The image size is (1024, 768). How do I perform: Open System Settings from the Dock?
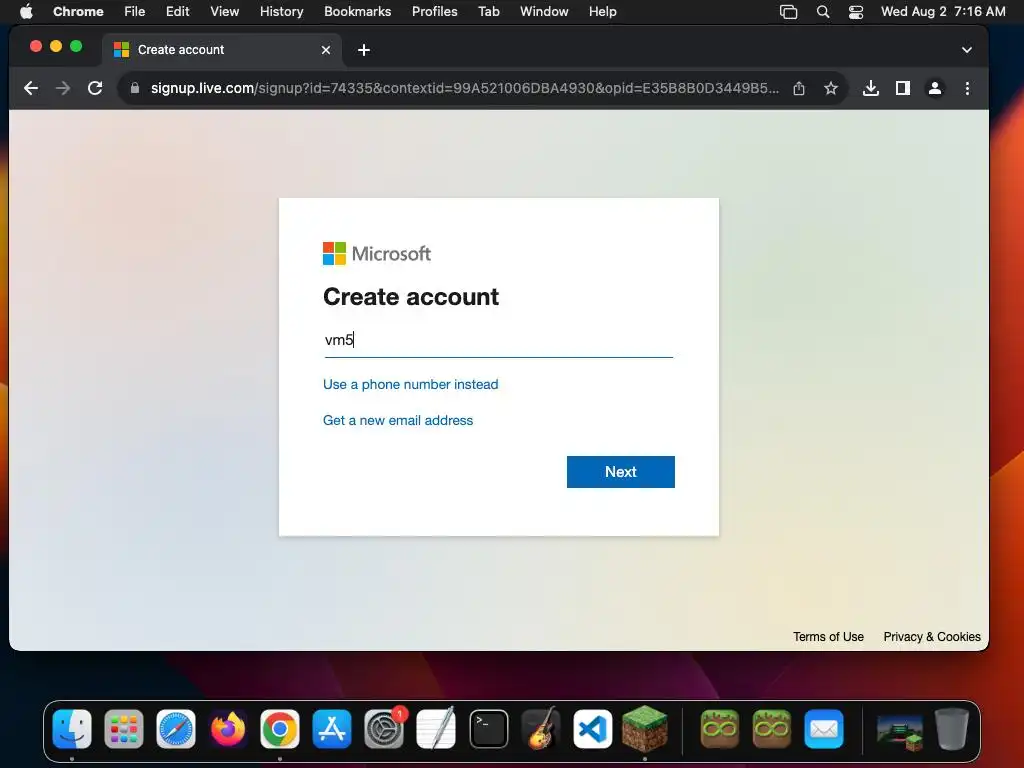point(384,729)
